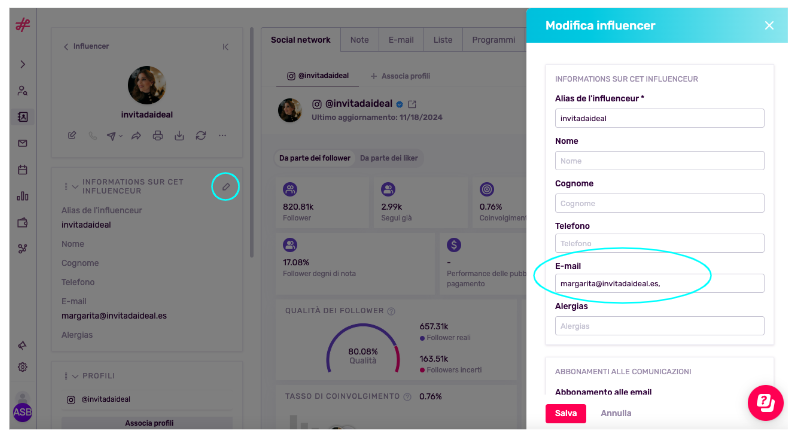Open the chat support bubble icon
The image size is (796, 437).
coord(766,403)
